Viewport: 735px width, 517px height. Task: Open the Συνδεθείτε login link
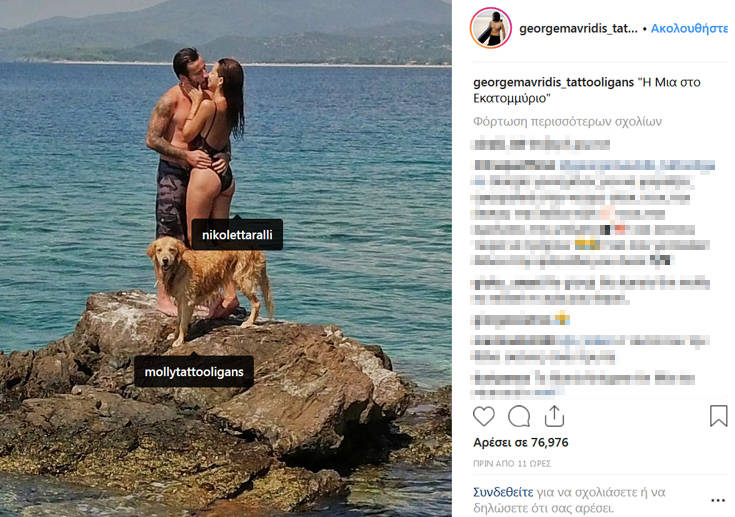(x=503, y=492)
